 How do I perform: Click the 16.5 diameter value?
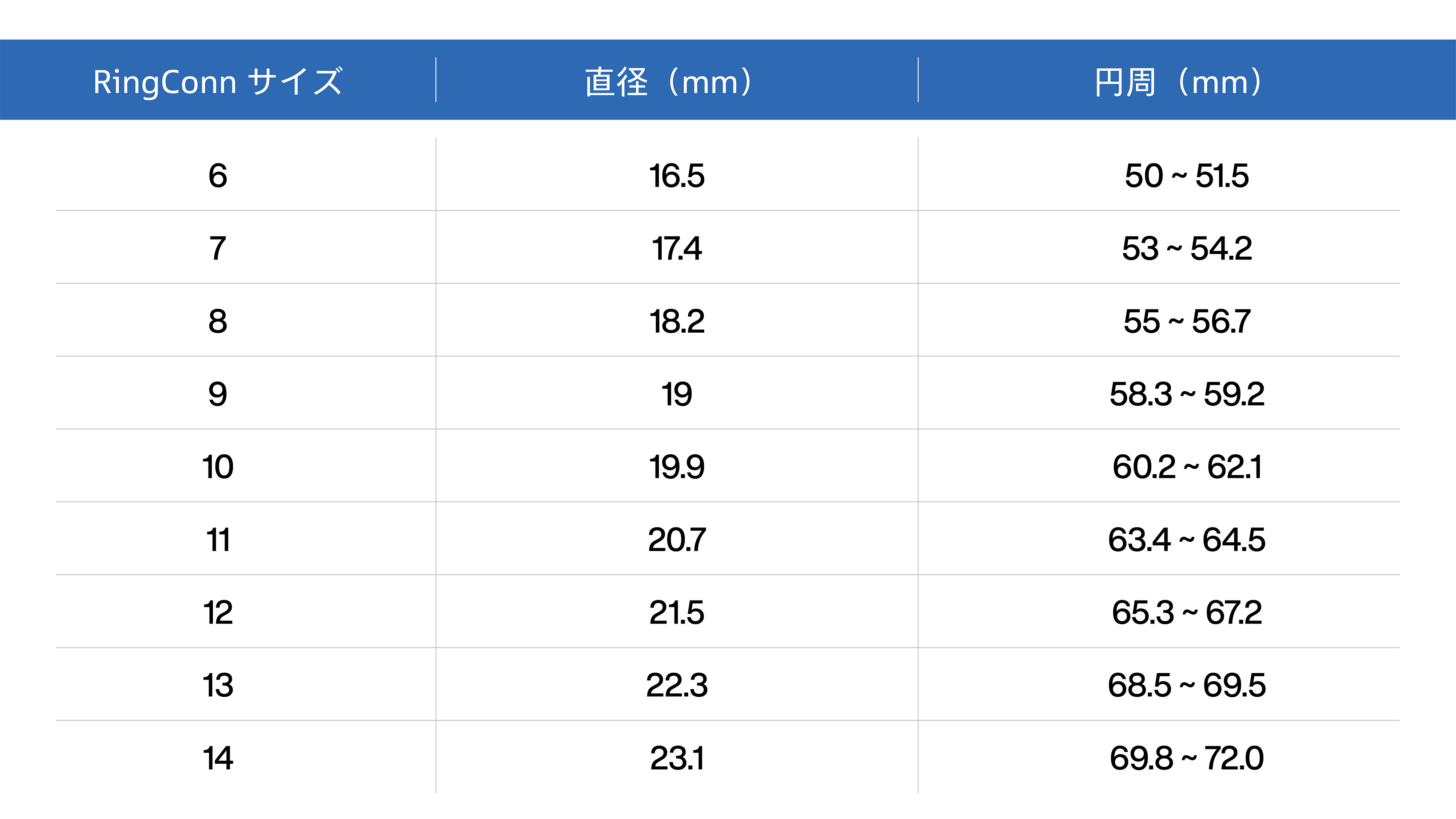677,176
